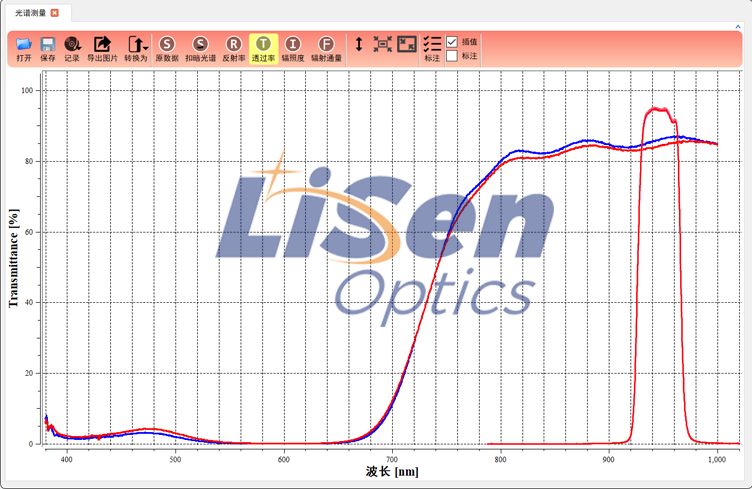Image resolution: width=752 pixels, height=489 pixels.
Task: Click the full-view expand icon
Action: coord(407,44)
